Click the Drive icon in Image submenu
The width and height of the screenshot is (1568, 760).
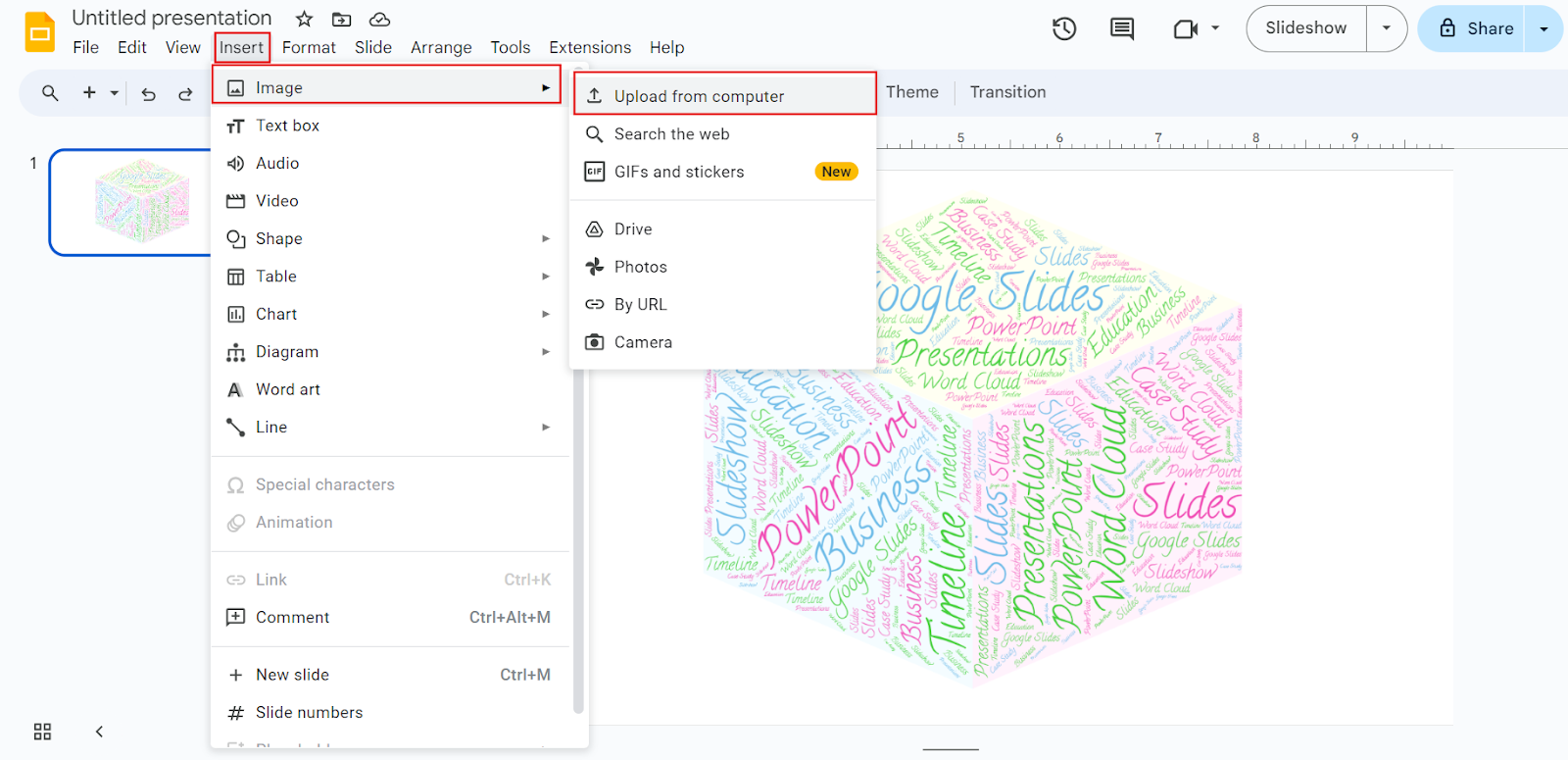[x=594, y=229]
